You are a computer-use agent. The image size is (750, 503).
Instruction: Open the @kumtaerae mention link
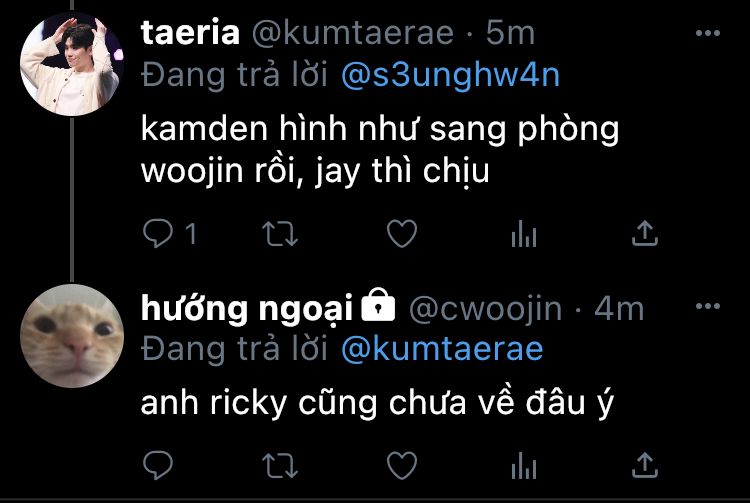pos(442,349)
